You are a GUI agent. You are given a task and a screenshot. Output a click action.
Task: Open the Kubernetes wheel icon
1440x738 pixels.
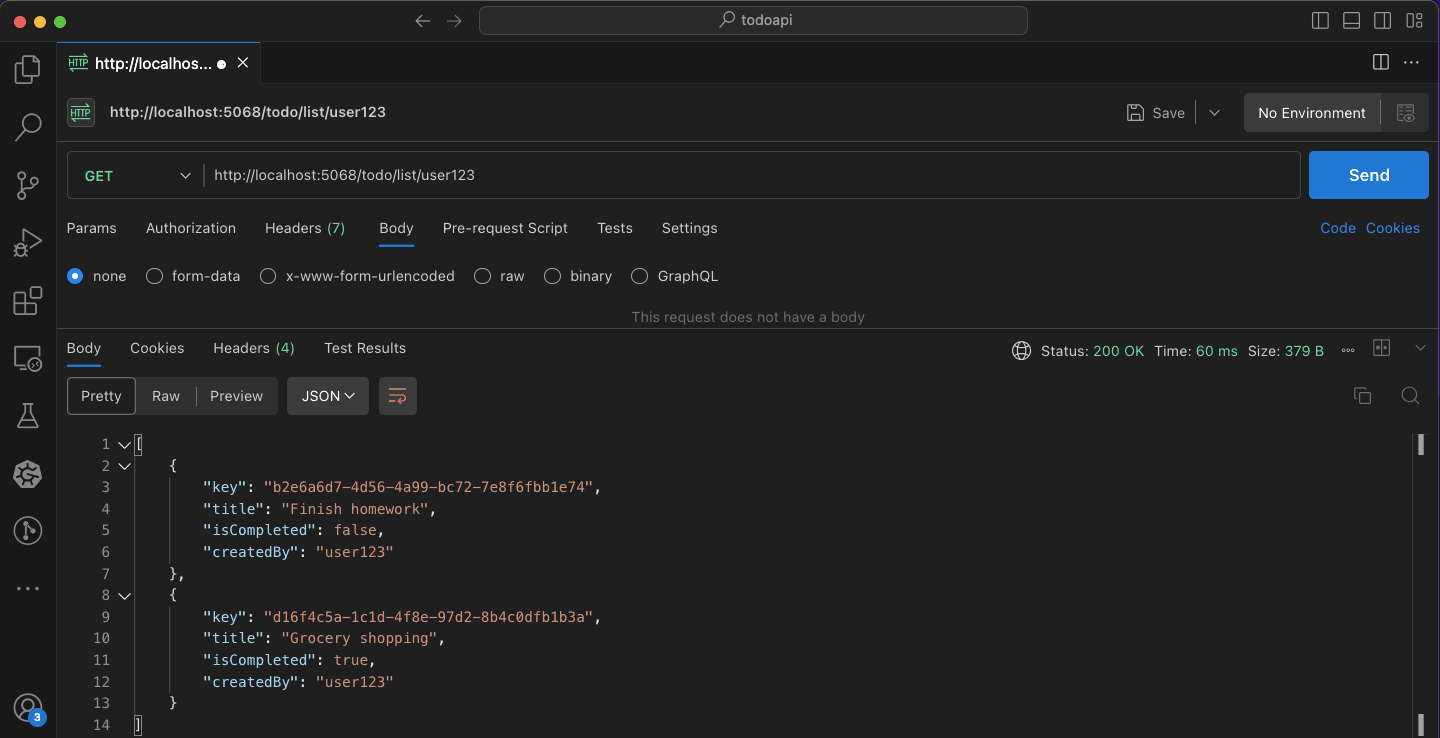tap(28, 474)
